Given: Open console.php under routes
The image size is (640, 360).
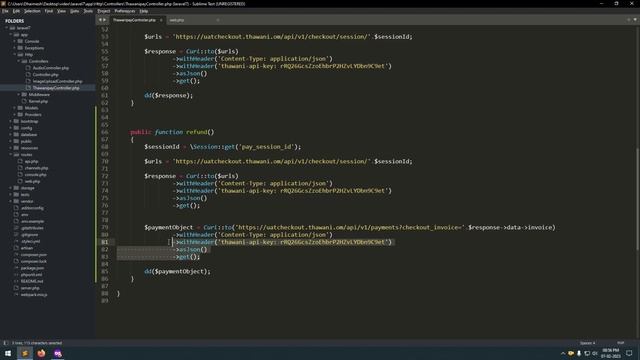Looking at the screenshot, I should pyautogui.click(x=36, y=175).
